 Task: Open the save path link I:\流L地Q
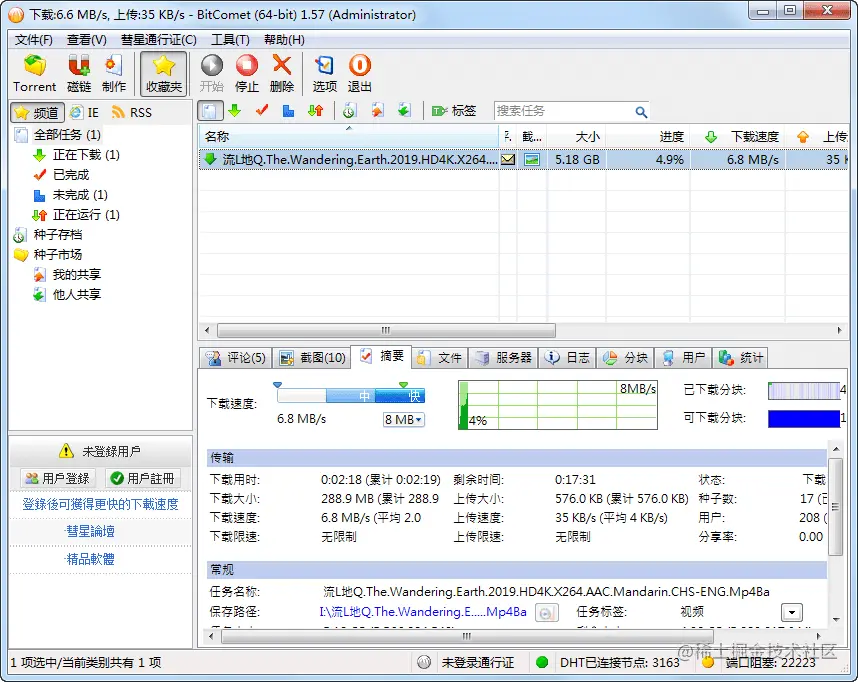(x=423, y=612)
